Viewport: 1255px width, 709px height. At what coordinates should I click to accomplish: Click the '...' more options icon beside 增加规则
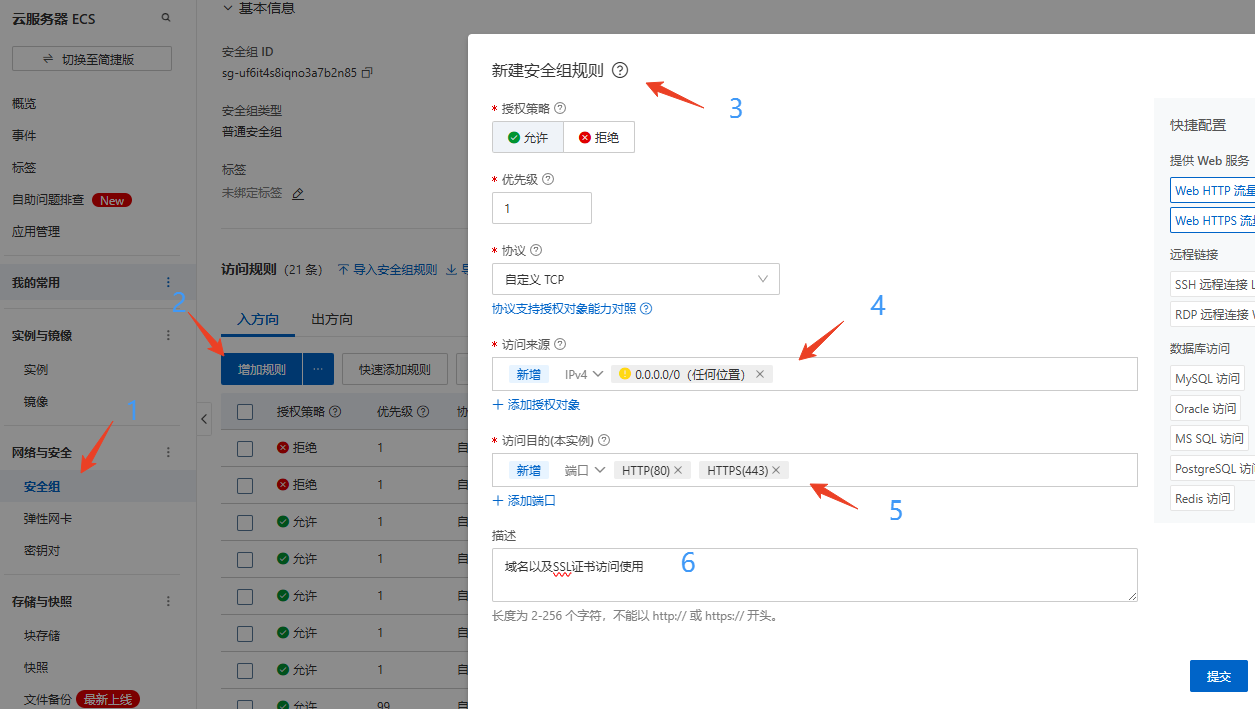click(318, 368)
